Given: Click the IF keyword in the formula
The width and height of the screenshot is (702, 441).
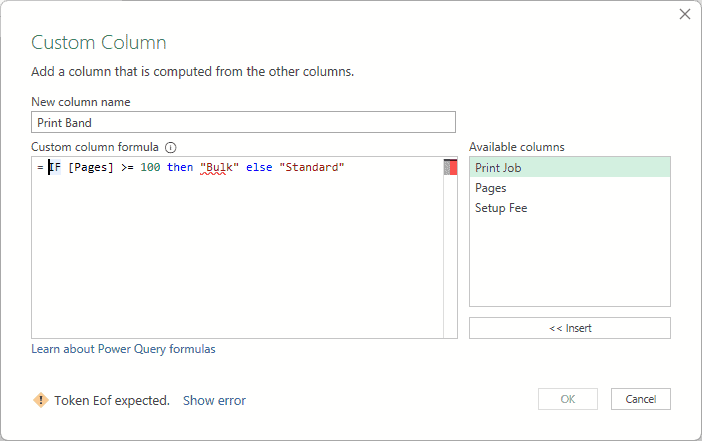Looking at the screenshot, I should pos(55,167).
